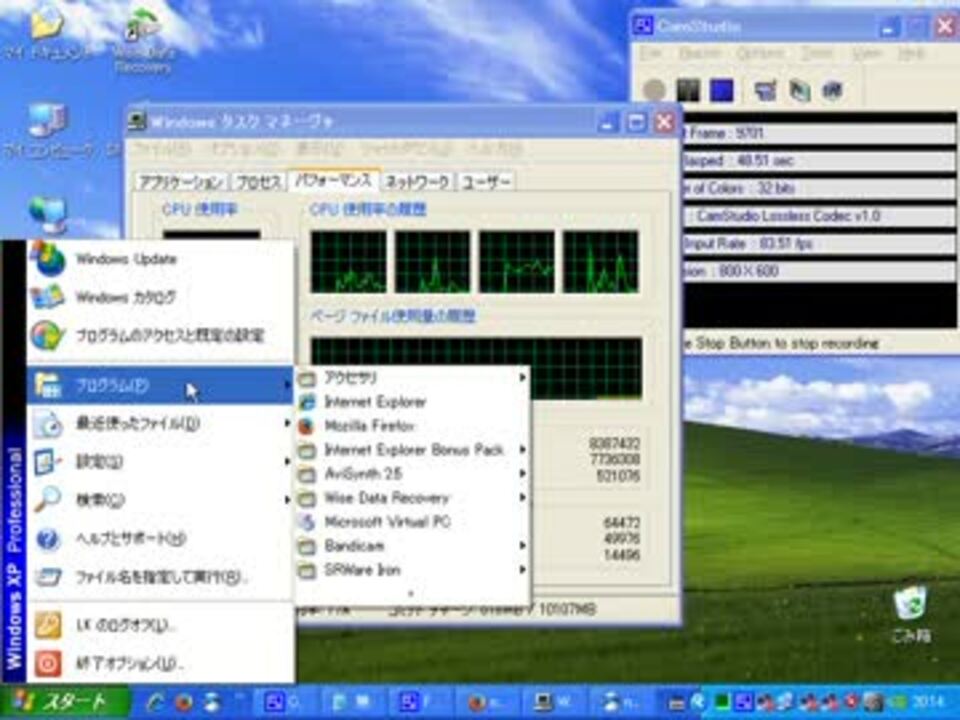Open ヘルプ(H) menu in Task Manager

[495, 149]
